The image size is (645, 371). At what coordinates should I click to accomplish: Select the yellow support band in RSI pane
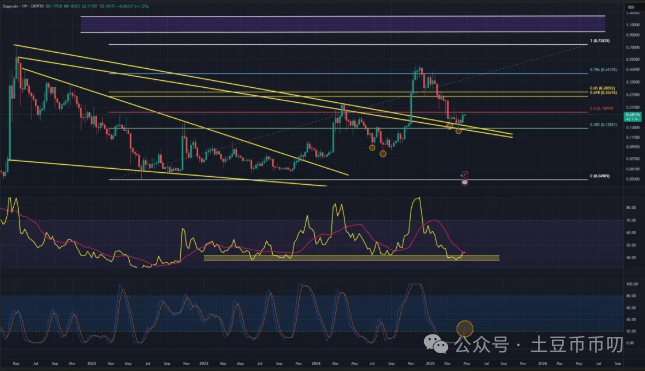pos(351,258)
